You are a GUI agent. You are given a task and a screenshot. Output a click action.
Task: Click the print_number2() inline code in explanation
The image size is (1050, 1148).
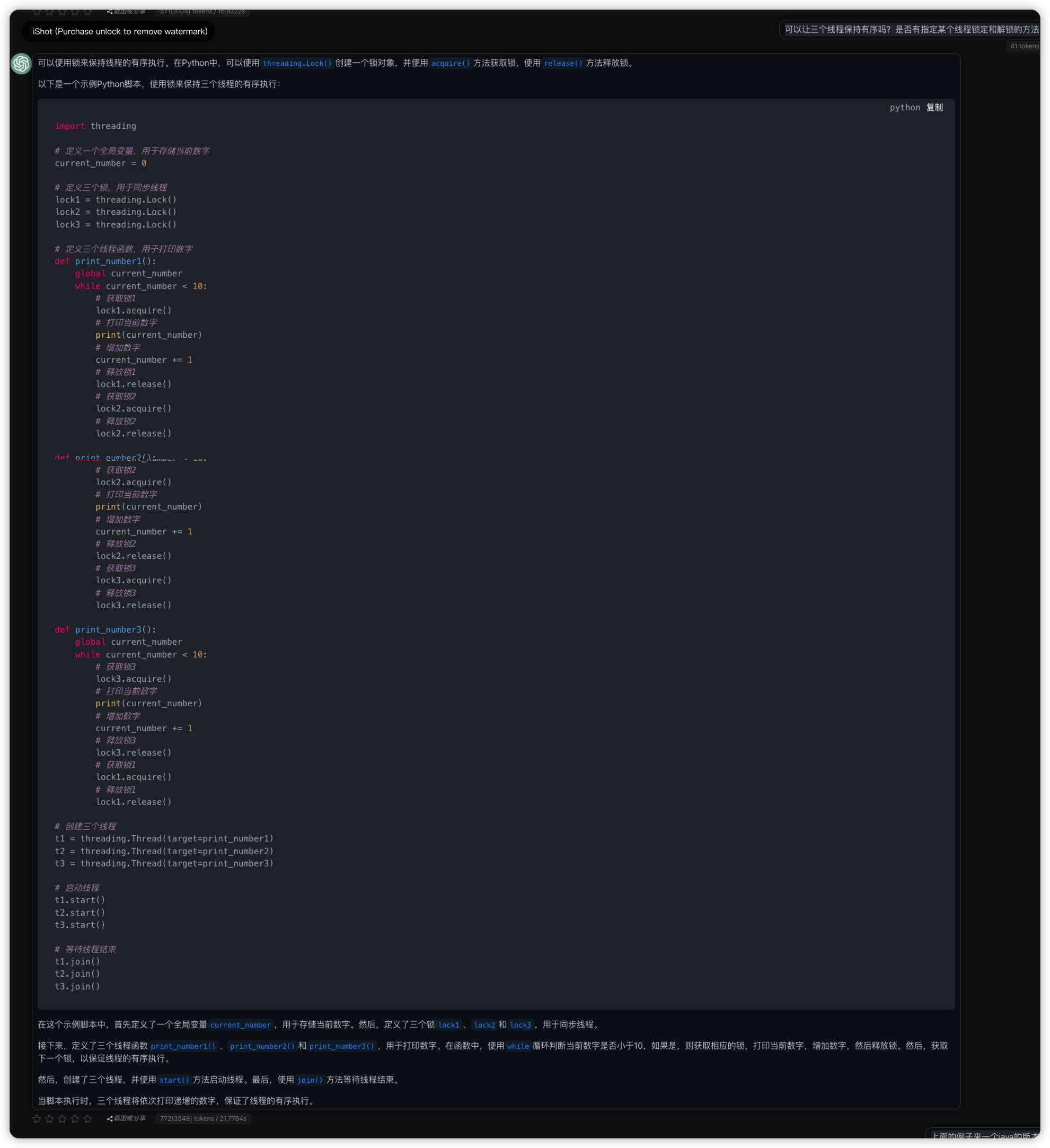[262, 1046]
